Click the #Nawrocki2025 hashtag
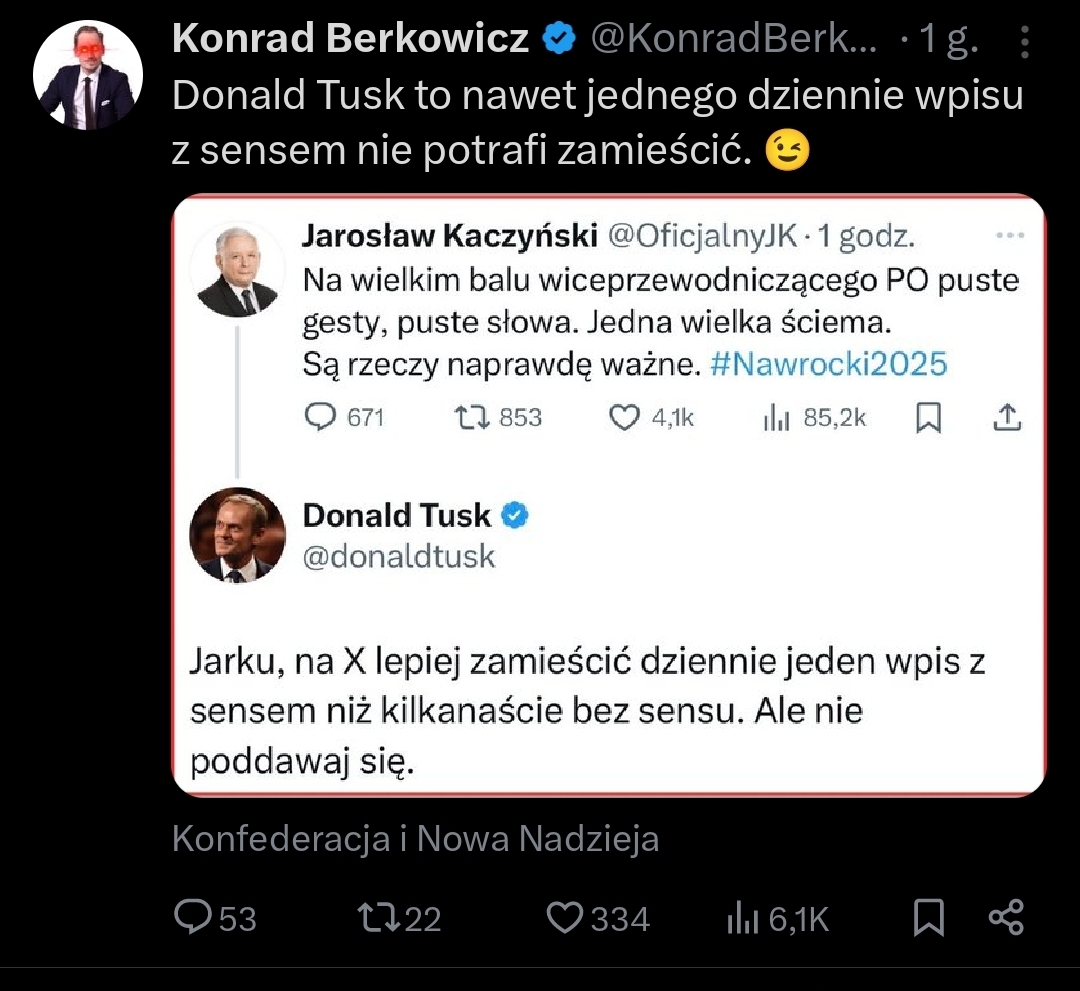Viewport: 1080px width, 991px height. tap(827, 364)
